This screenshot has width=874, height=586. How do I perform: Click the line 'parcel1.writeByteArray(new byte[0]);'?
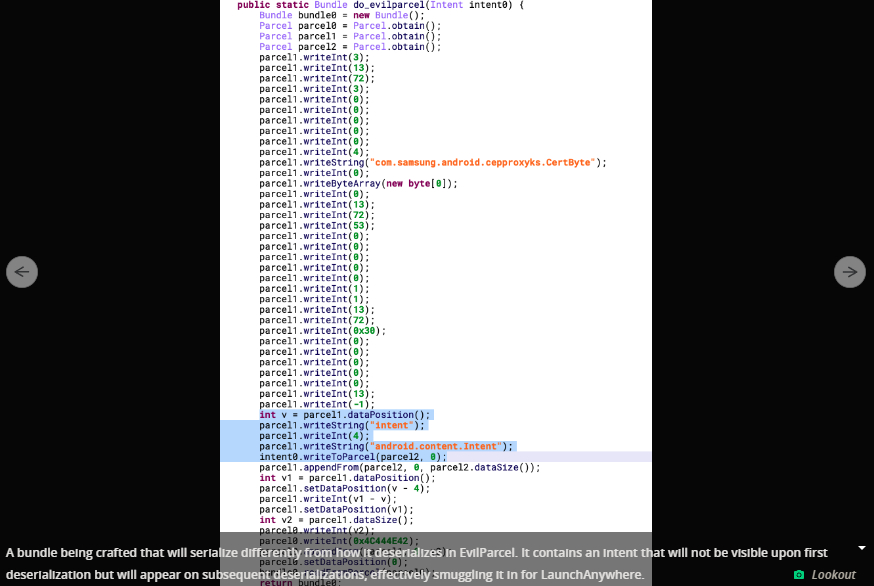[x=358, y=183]
